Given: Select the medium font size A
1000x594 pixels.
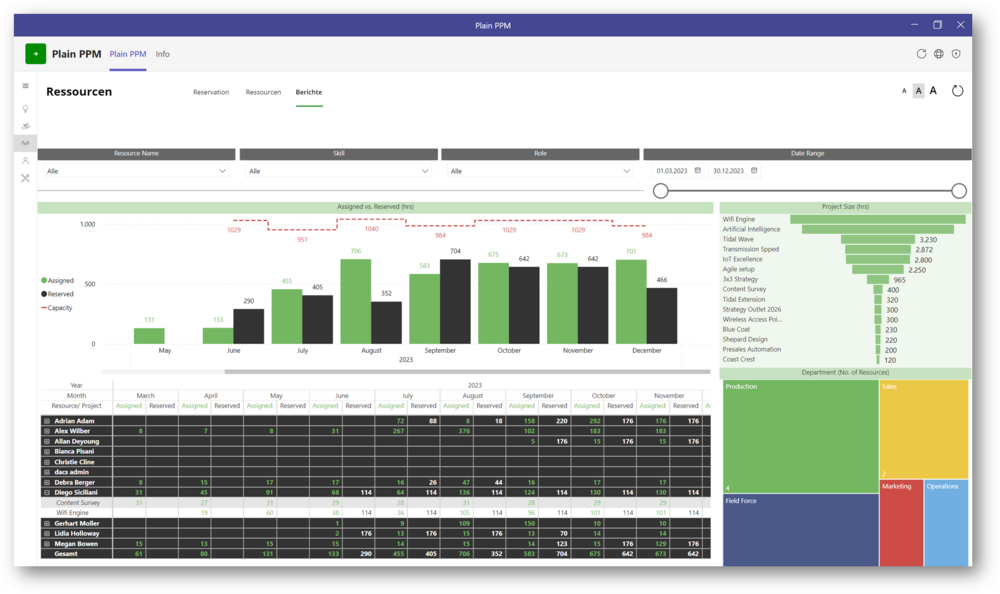Looking at the screenshot, I should pos(919,91).
